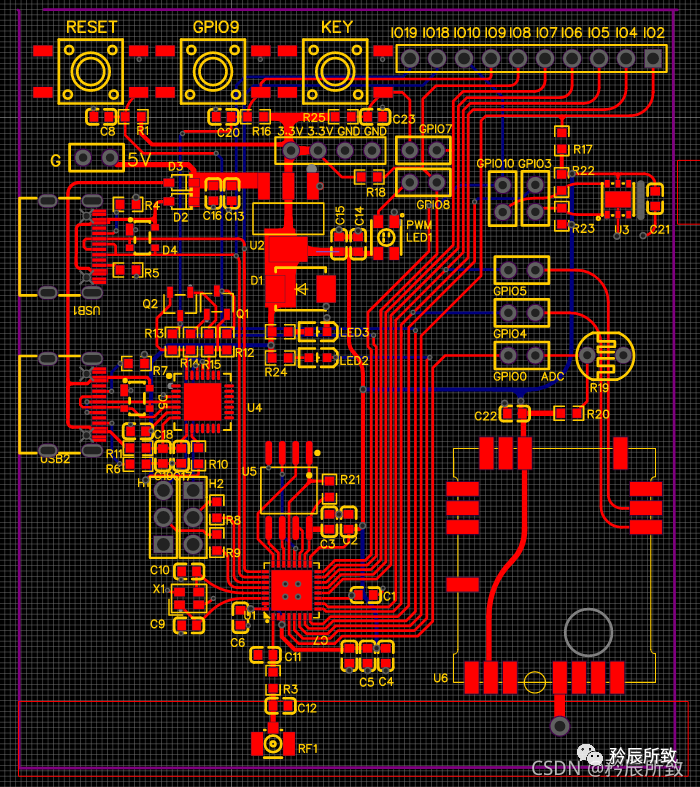Select the U3 IC footprint
This screenshot has width=700, height=787.
pyautogui.click(x=618, y=198)
